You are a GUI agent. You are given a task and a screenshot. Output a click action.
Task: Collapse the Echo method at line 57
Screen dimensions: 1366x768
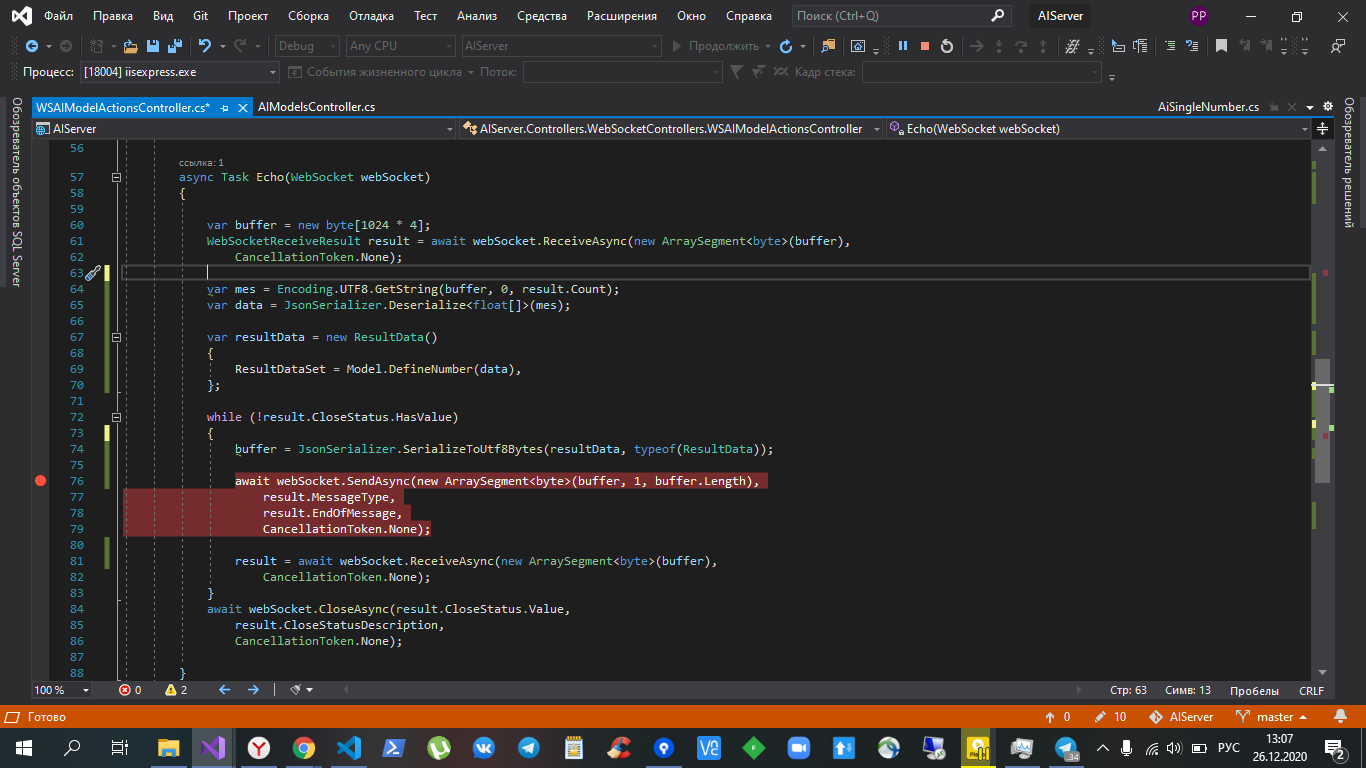click(x=117, y=177)
